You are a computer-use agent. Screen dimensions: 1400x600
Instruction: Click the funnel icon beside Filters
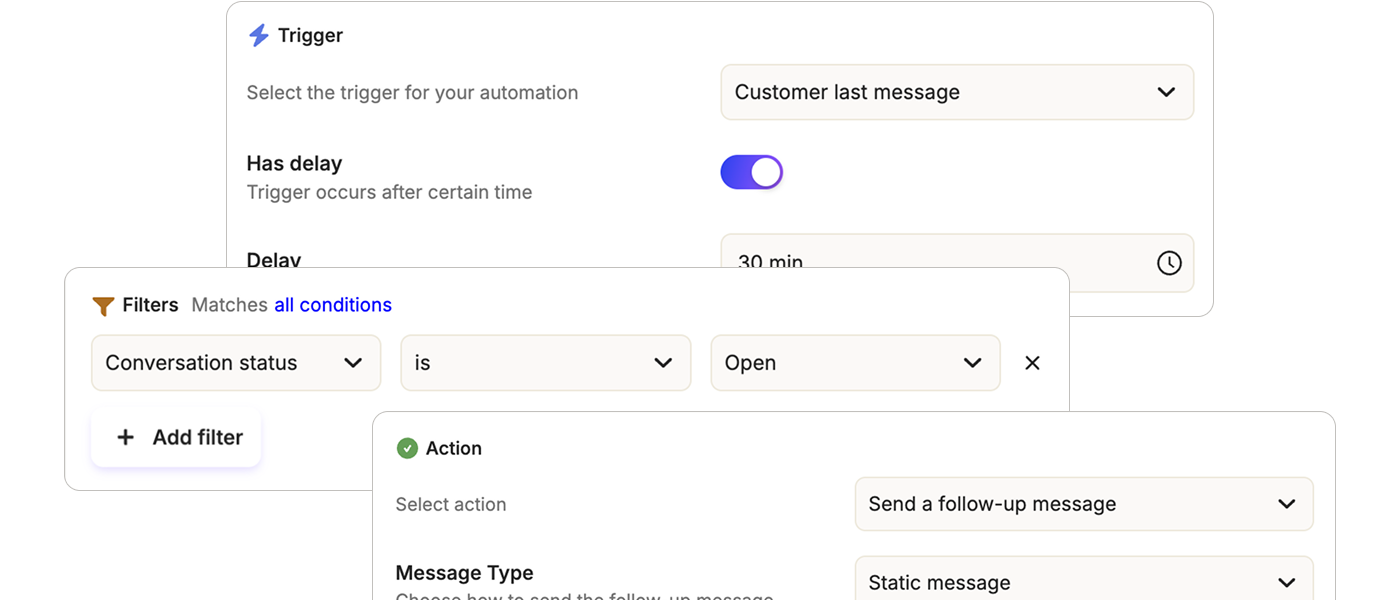point(103,306)
